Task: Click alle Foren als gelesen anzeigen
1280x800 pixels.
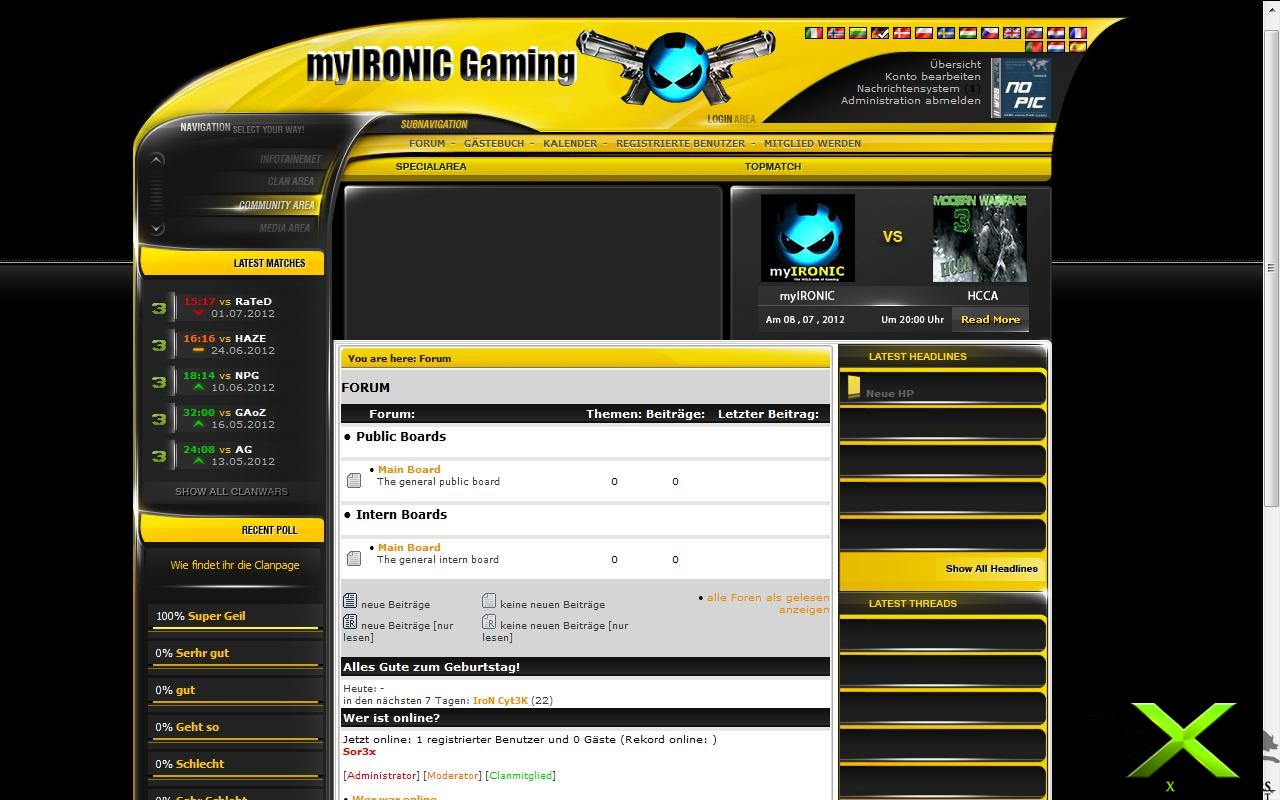Action: point(768,603)
